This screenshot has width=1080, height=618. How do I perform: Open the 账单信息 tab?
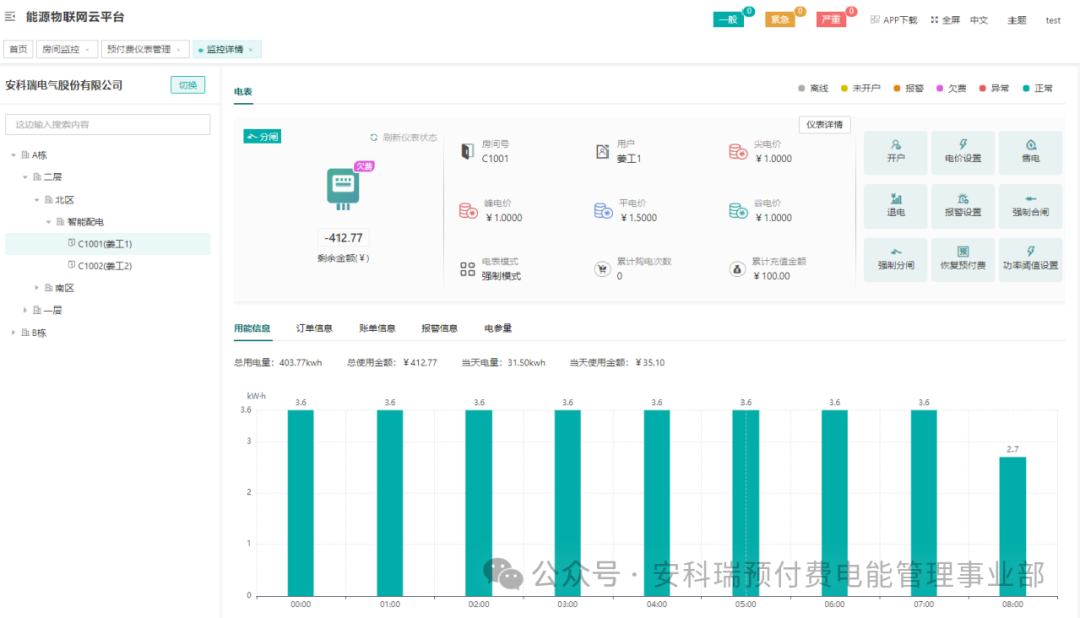[x=377, y=328]
